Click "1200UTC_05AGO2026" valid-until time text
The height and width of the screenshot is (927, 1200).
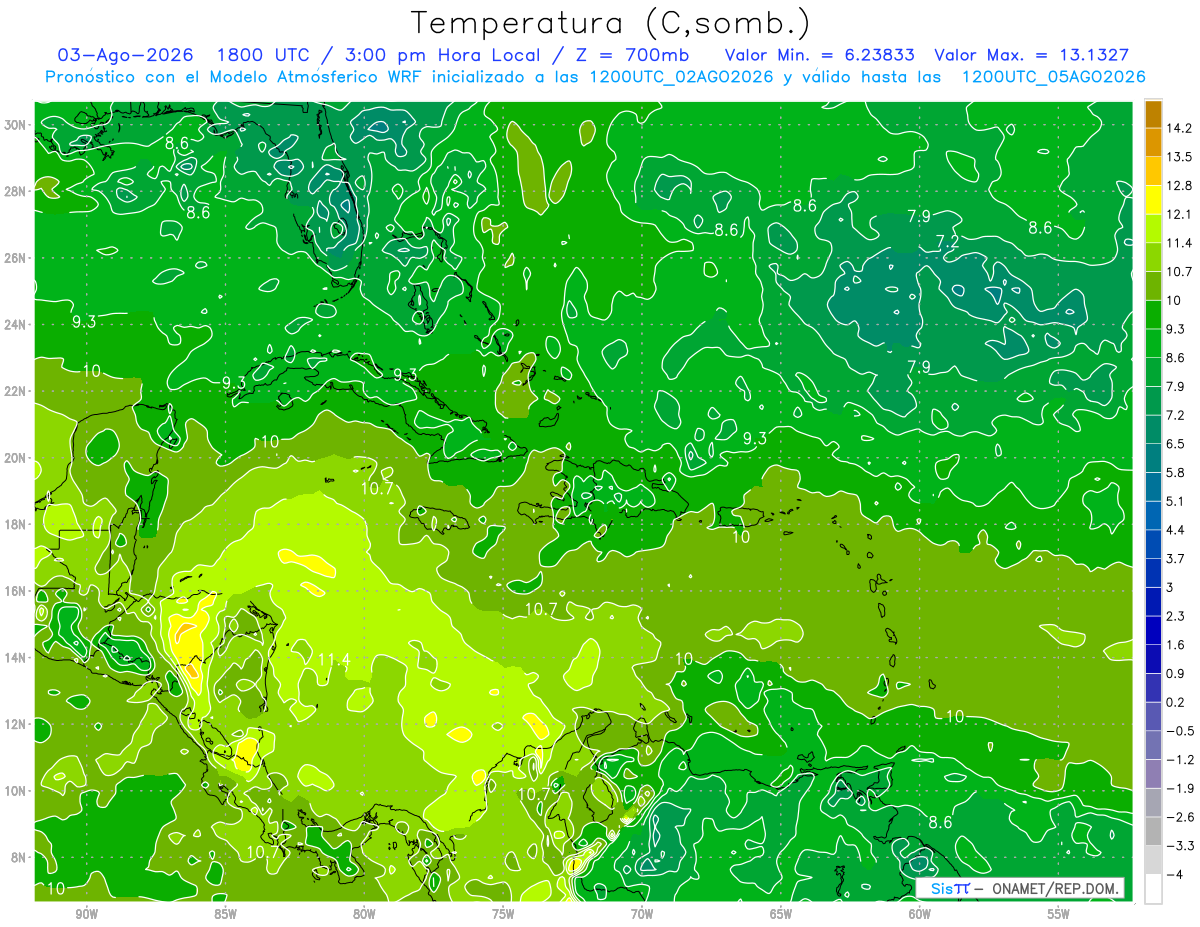(1053, 77)
